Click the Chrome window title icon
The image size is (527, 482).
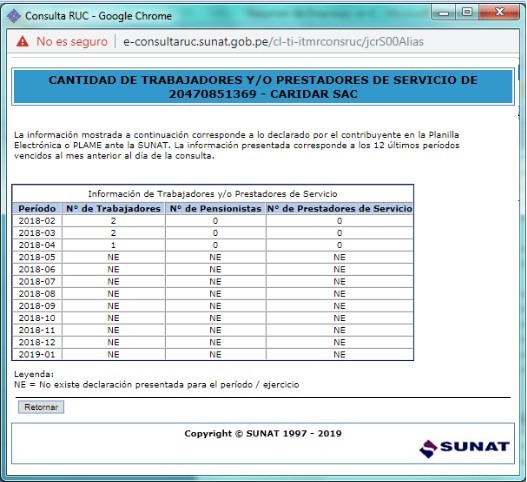coord(14,16)
